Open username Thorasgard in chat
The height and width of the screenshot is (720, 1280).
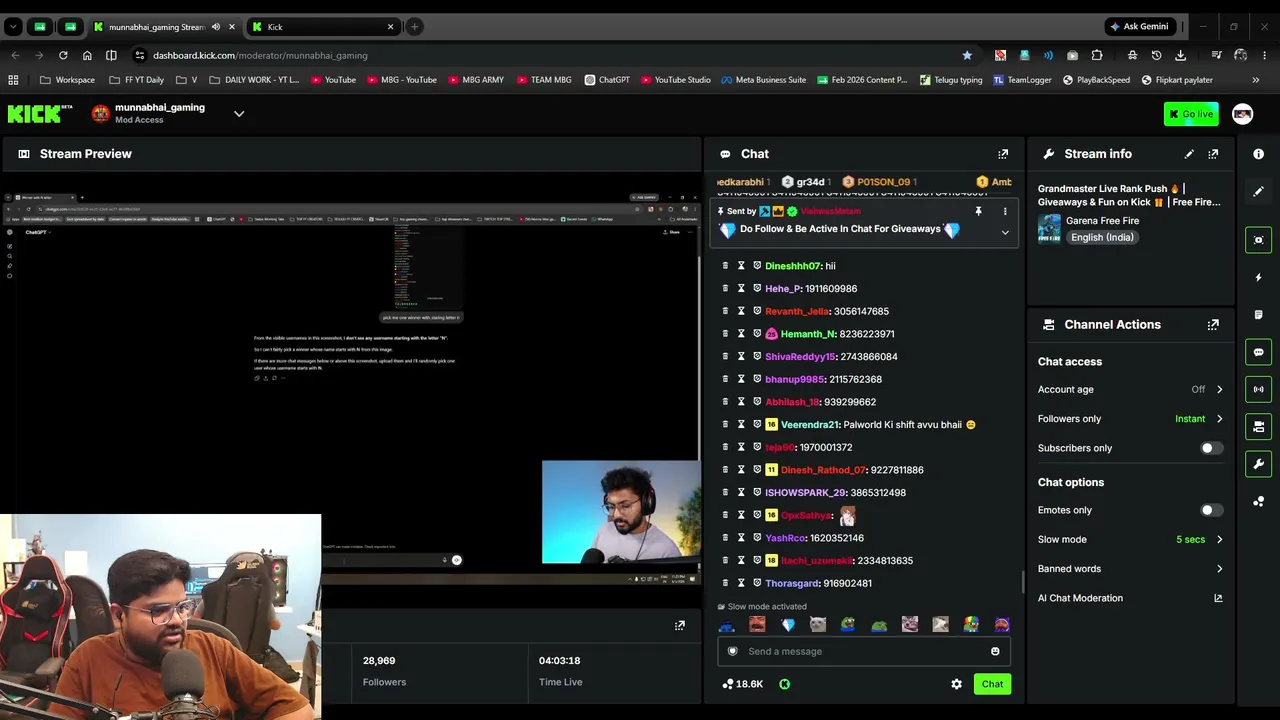pyautogui.click(x=792, y=583)
